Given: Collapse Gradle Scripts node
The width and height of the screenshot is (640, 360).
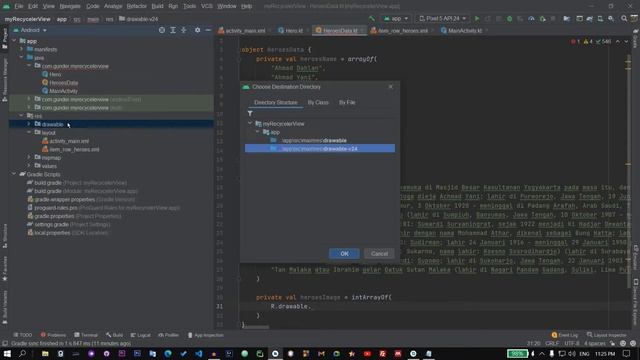Looking at the screenshot, I should point(14,174).
